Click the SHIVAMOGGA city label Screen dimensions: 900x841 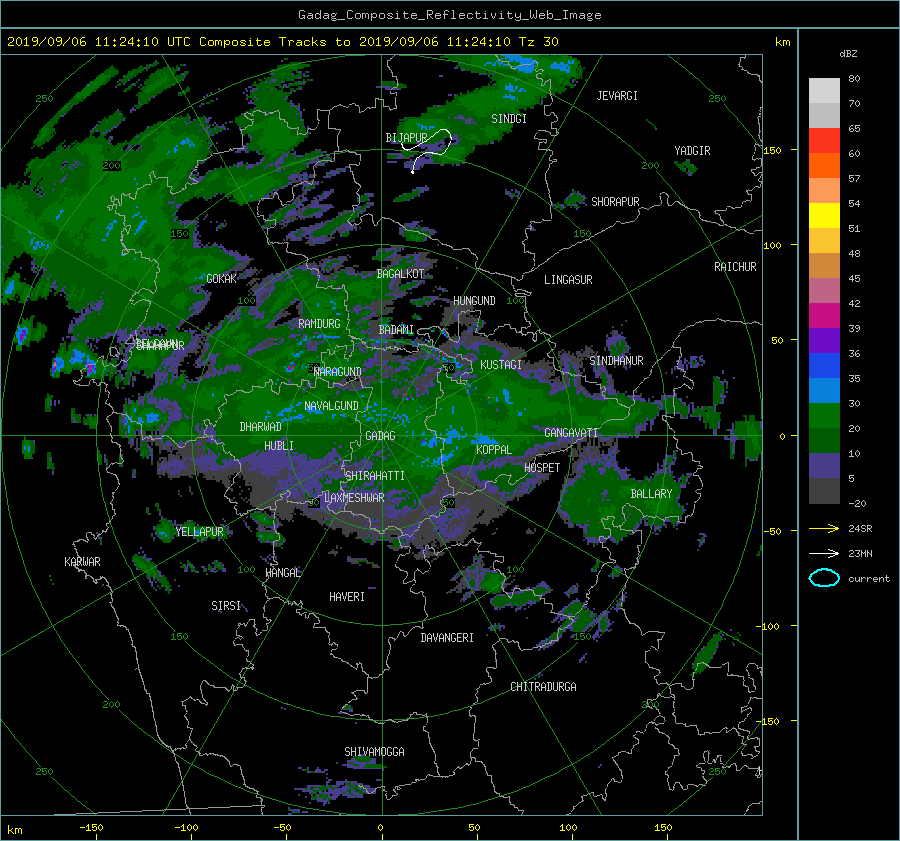tap(374, 752)
